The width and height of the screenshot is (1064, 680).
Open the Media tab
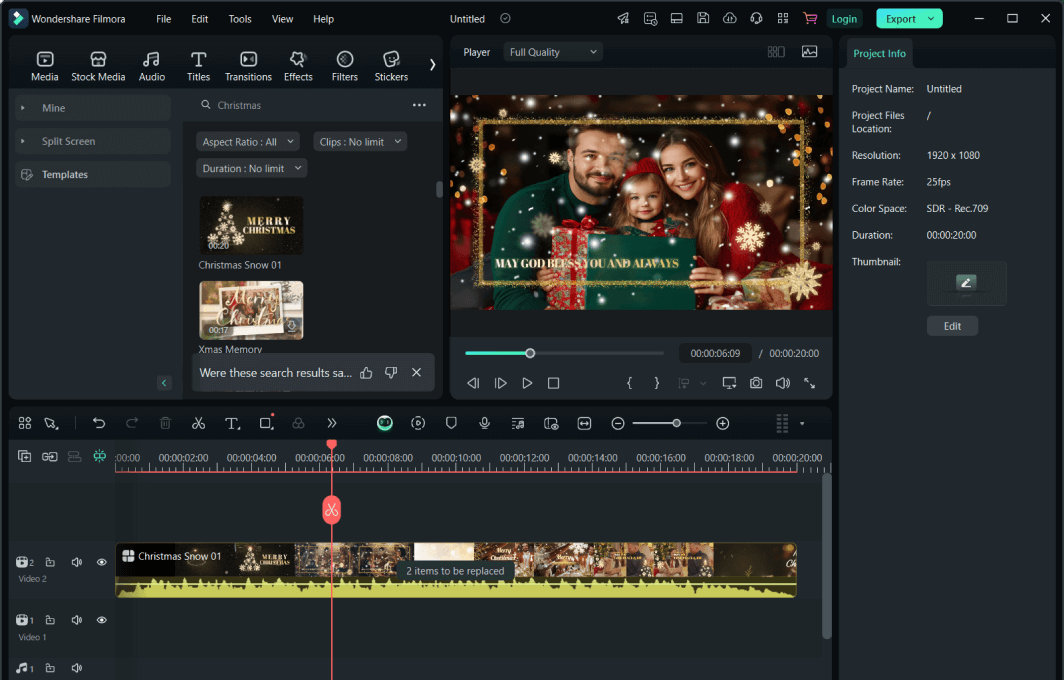(x=45, y=67)
